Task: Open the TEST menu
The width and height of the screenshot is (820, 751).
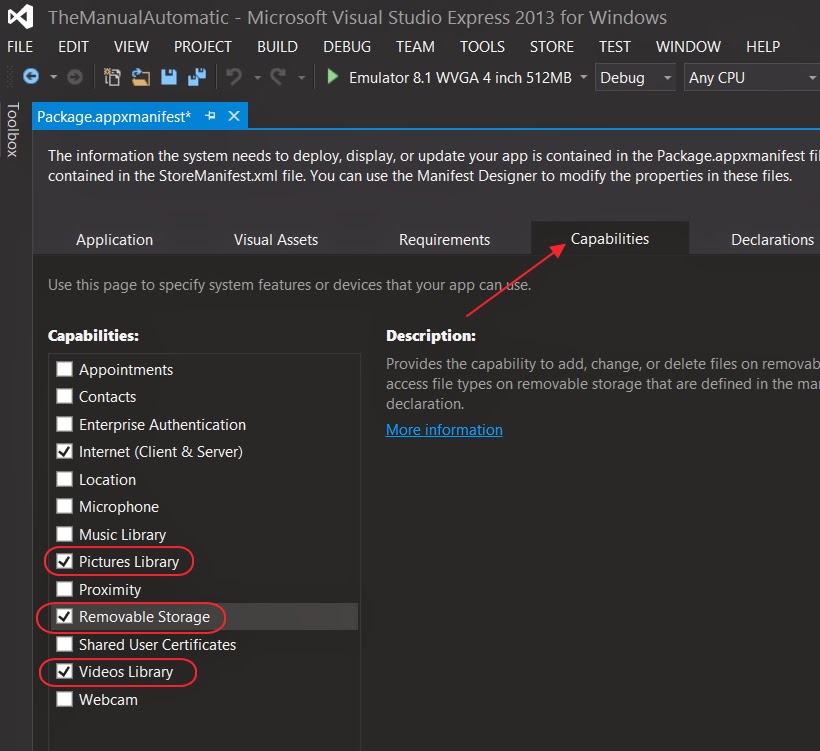Action: (x=614, y=47)
